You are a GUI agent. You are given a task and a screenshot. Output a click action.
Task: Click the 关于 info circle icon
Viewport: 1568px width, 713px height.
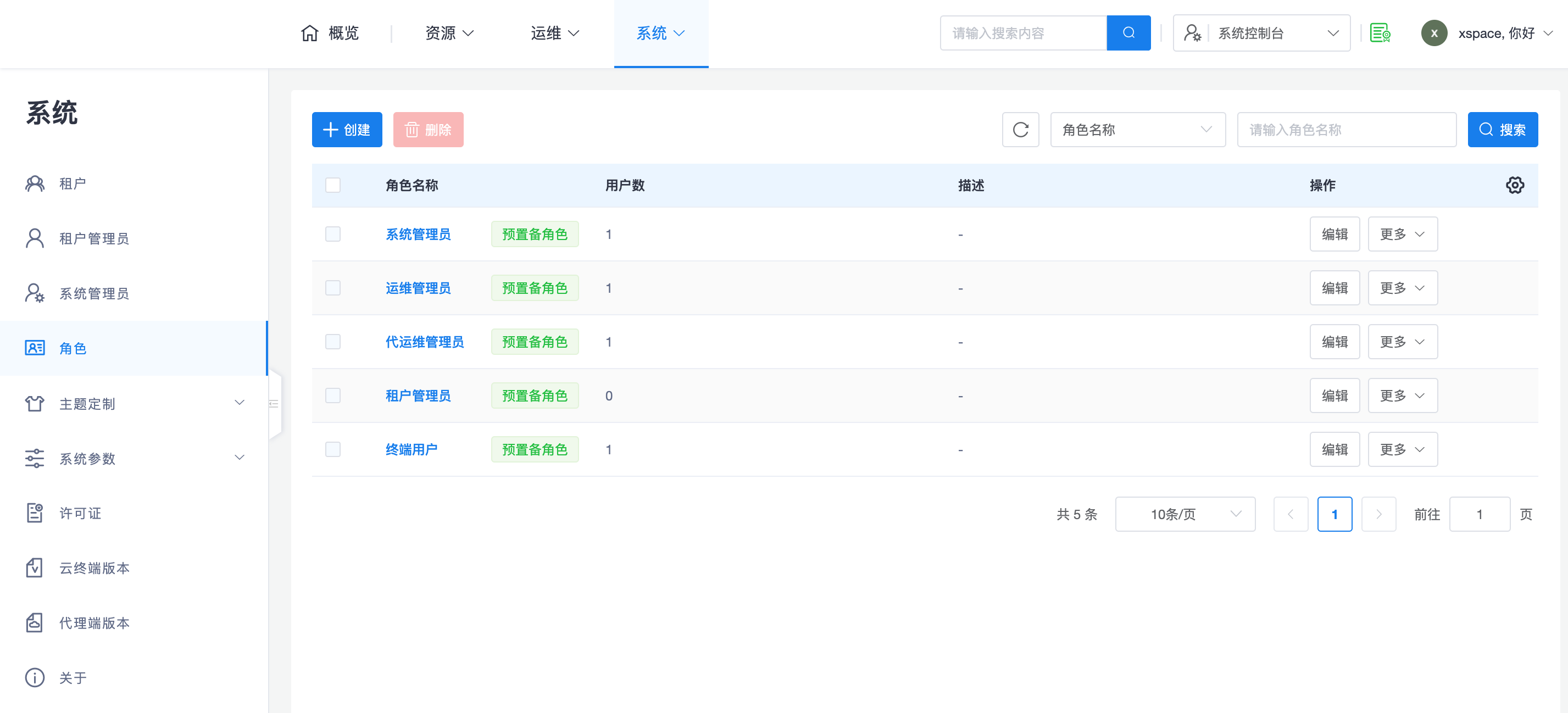tap(35, 677)
